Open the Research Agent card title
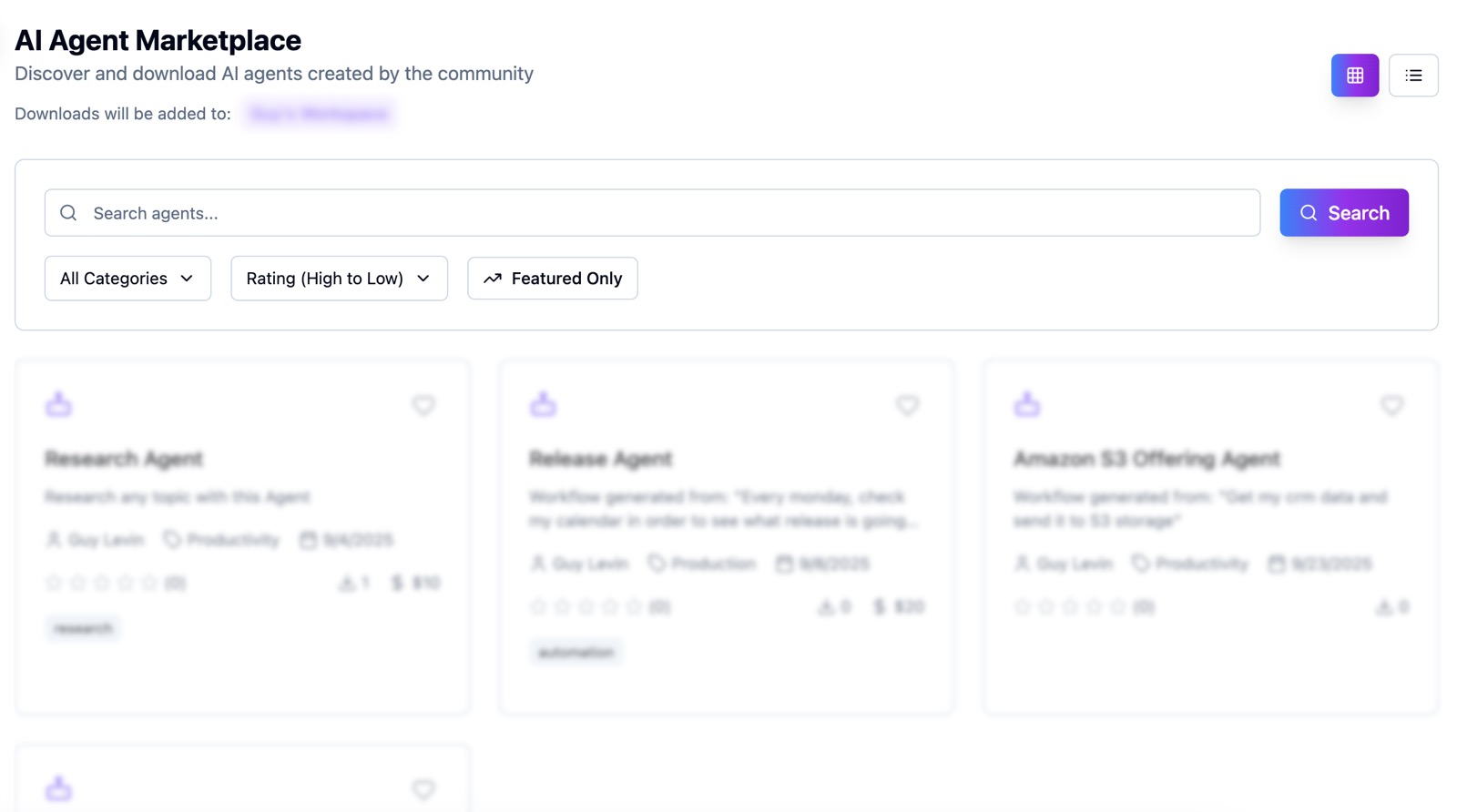The height and width of the screenshot is (812, 1457). [124, 459]
